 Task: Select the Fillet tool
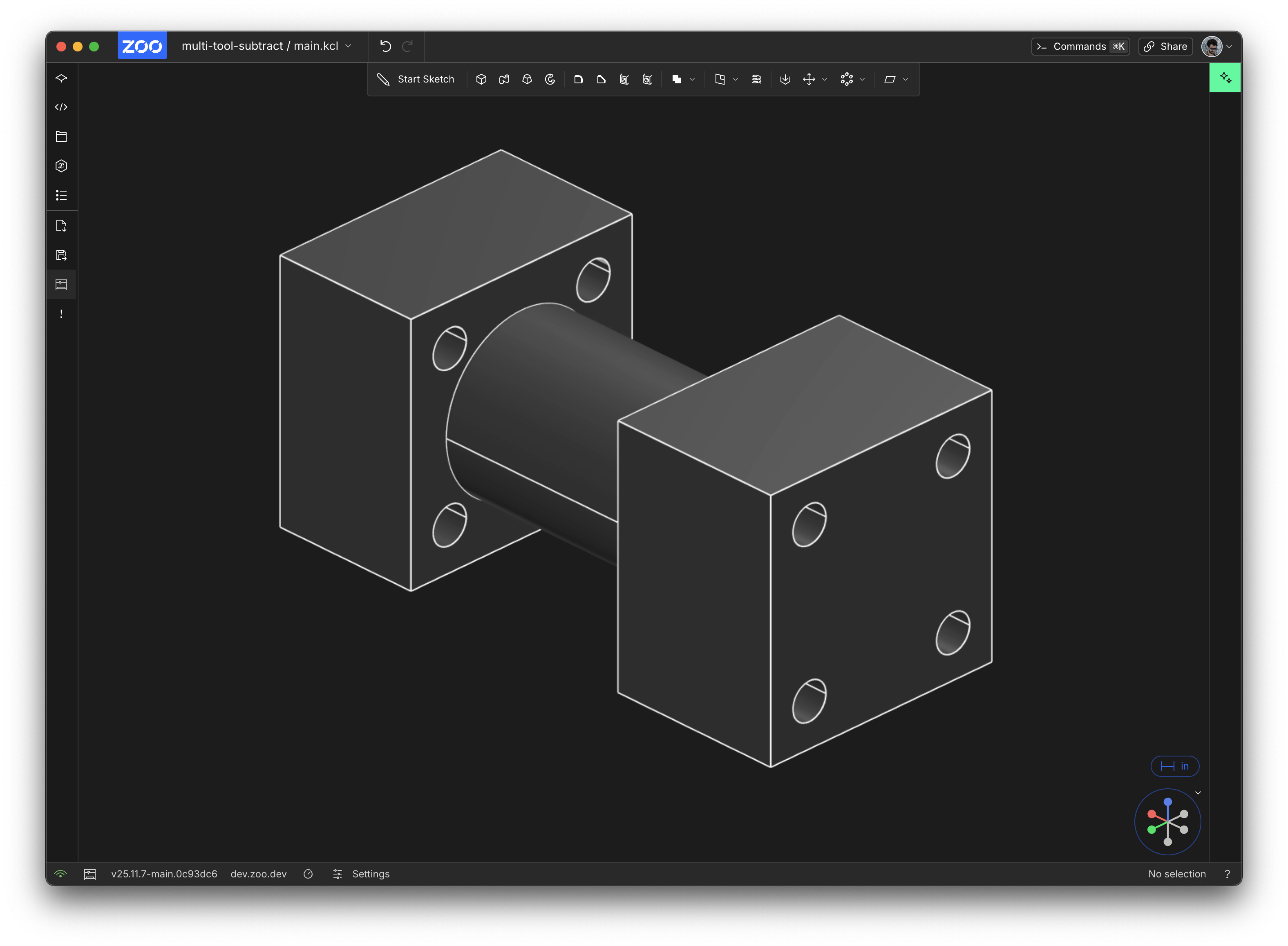(x=578, y=79)
